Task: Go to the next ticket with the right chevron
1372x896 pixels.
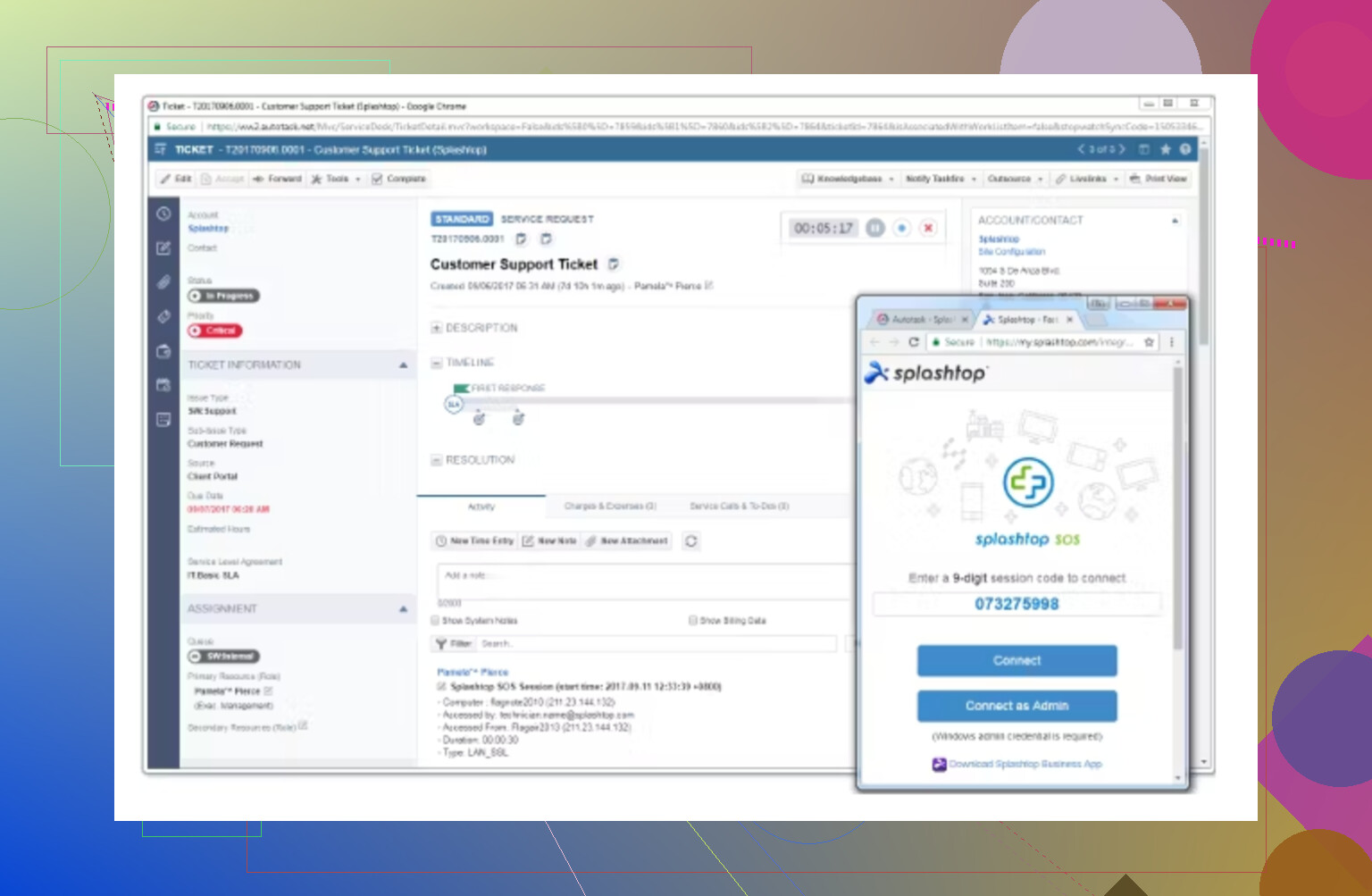Action: 1122,149
